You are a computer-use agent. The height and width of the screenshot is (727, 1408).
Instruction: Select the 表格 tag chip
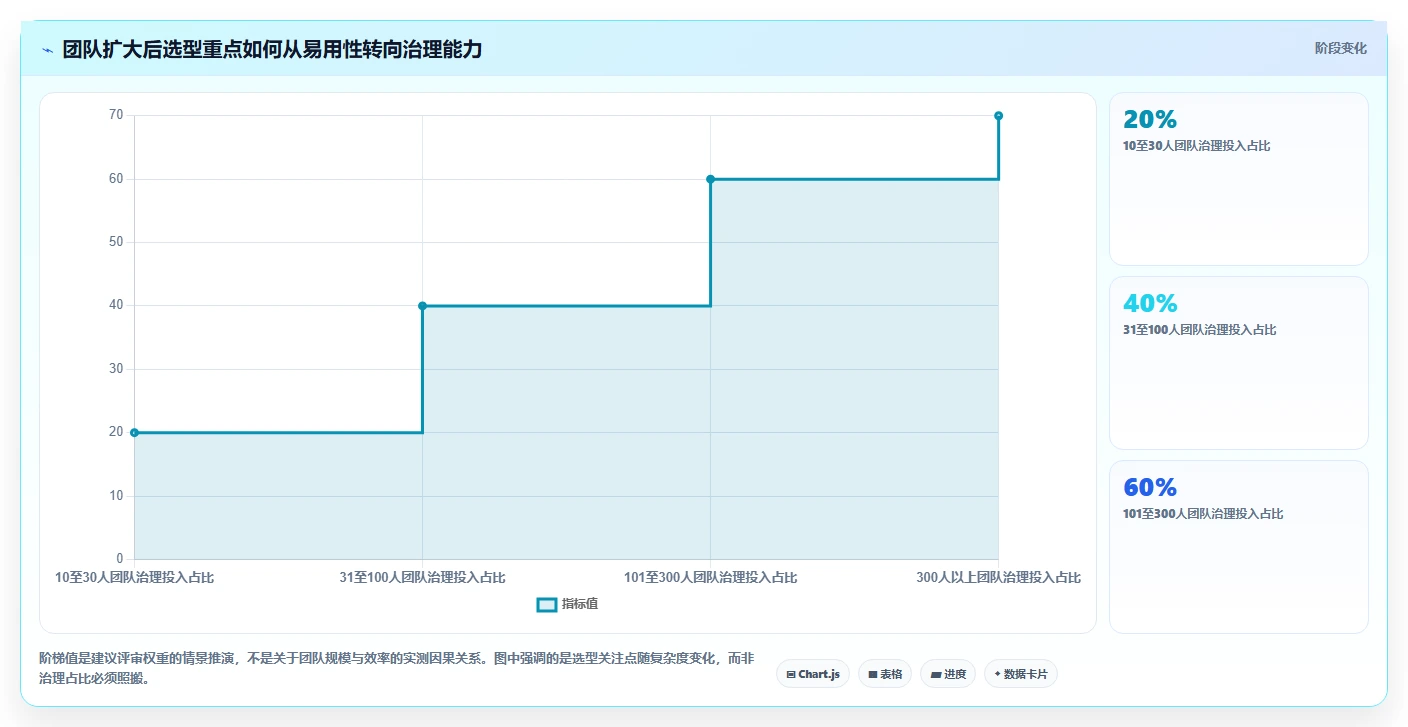pyautogui.click(x=885, y=674)
